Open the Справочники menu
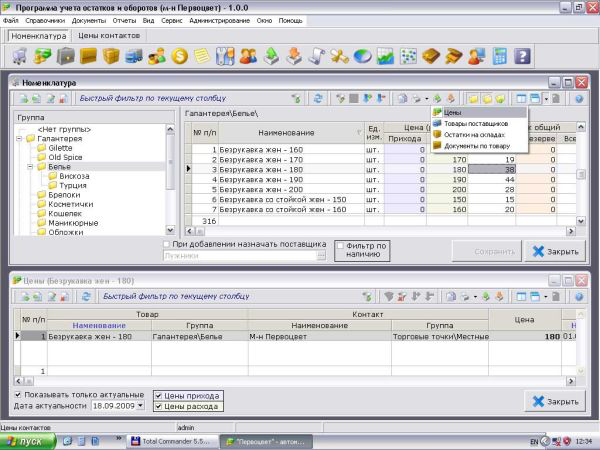Image resolution: width=600 pixels, height=450 pixels. pyautogui.click(x=45, y=21)
